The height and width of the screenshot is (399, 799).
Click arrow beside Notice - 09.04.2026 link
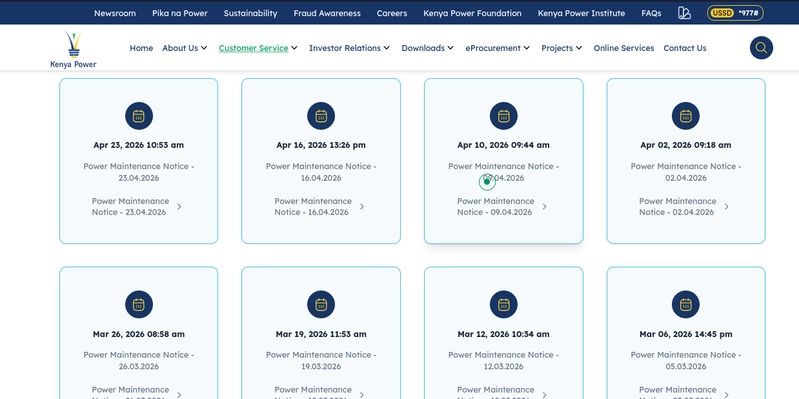(x=544, y=207)
